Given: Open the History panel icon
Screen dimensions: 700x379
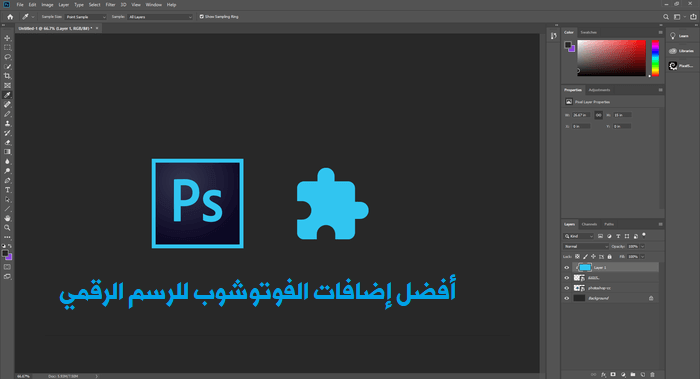Looking at the screenshot, I should [x=554, y=36].
